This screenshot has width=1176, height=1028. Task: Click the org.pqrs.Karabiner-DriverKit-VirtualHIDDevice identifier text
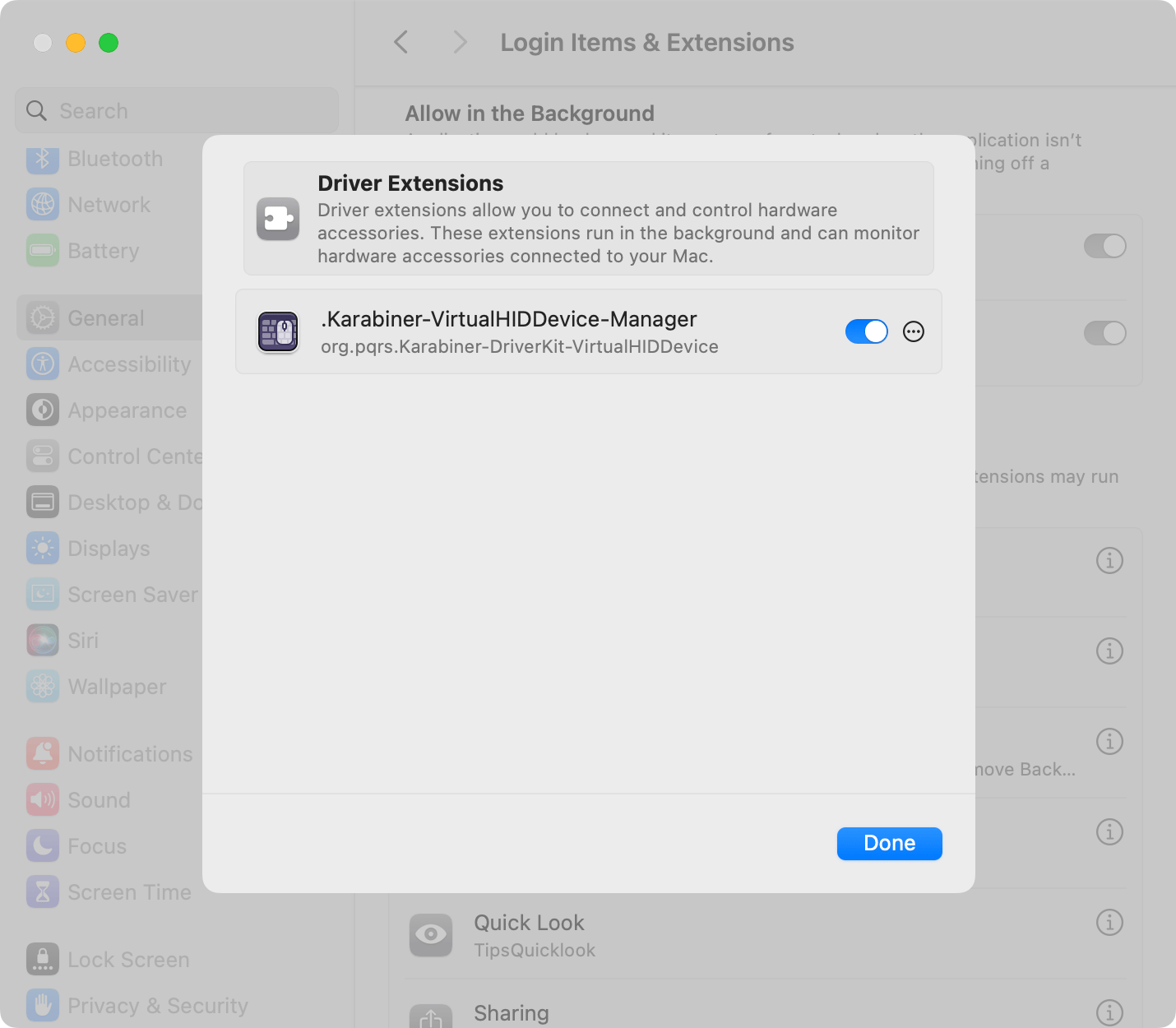tap(520, 346)
